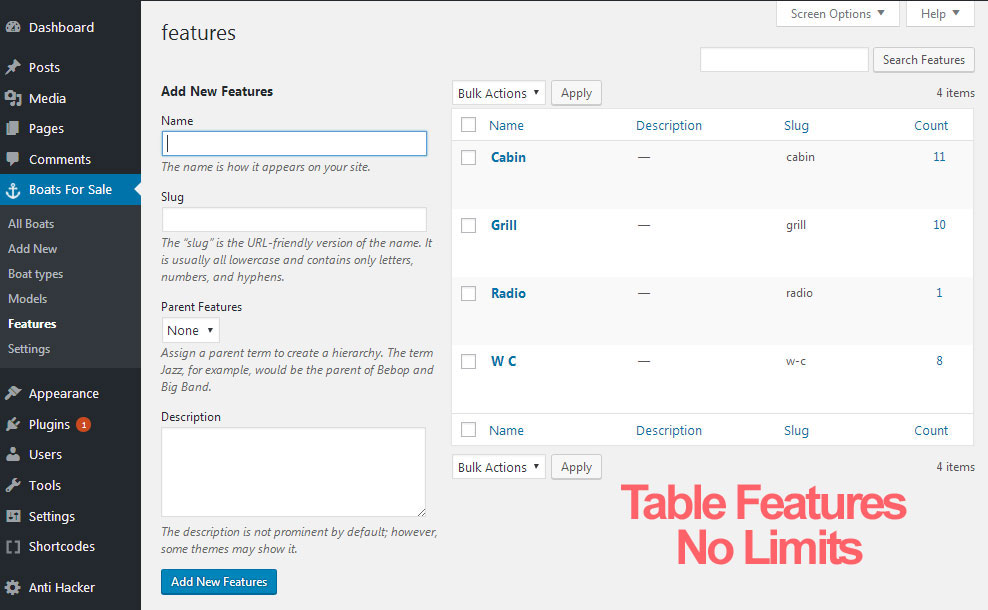Open Dashboard in the admin menu
The width and height of the screenshot is (988, 610).
[x=61, y=27]
